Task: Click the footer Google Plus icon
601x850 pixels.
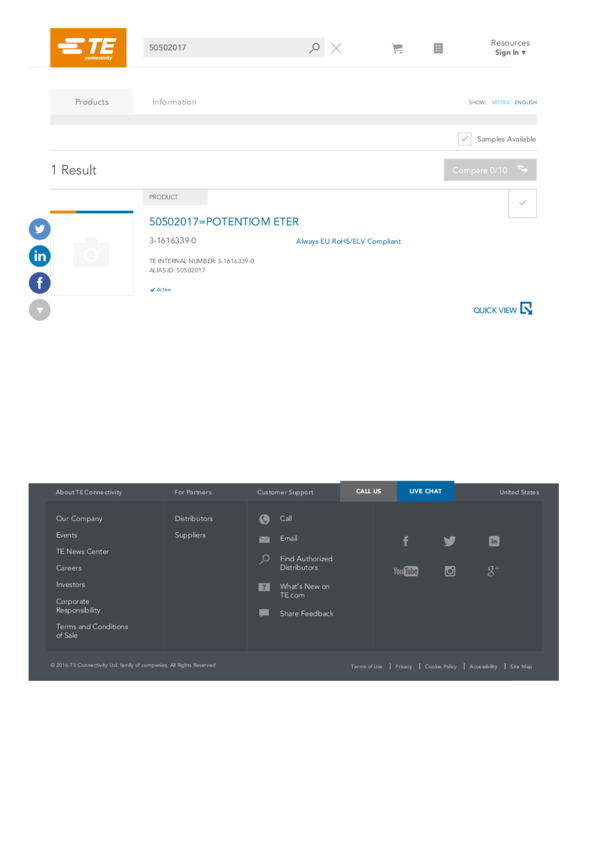Action: (493, 571)
